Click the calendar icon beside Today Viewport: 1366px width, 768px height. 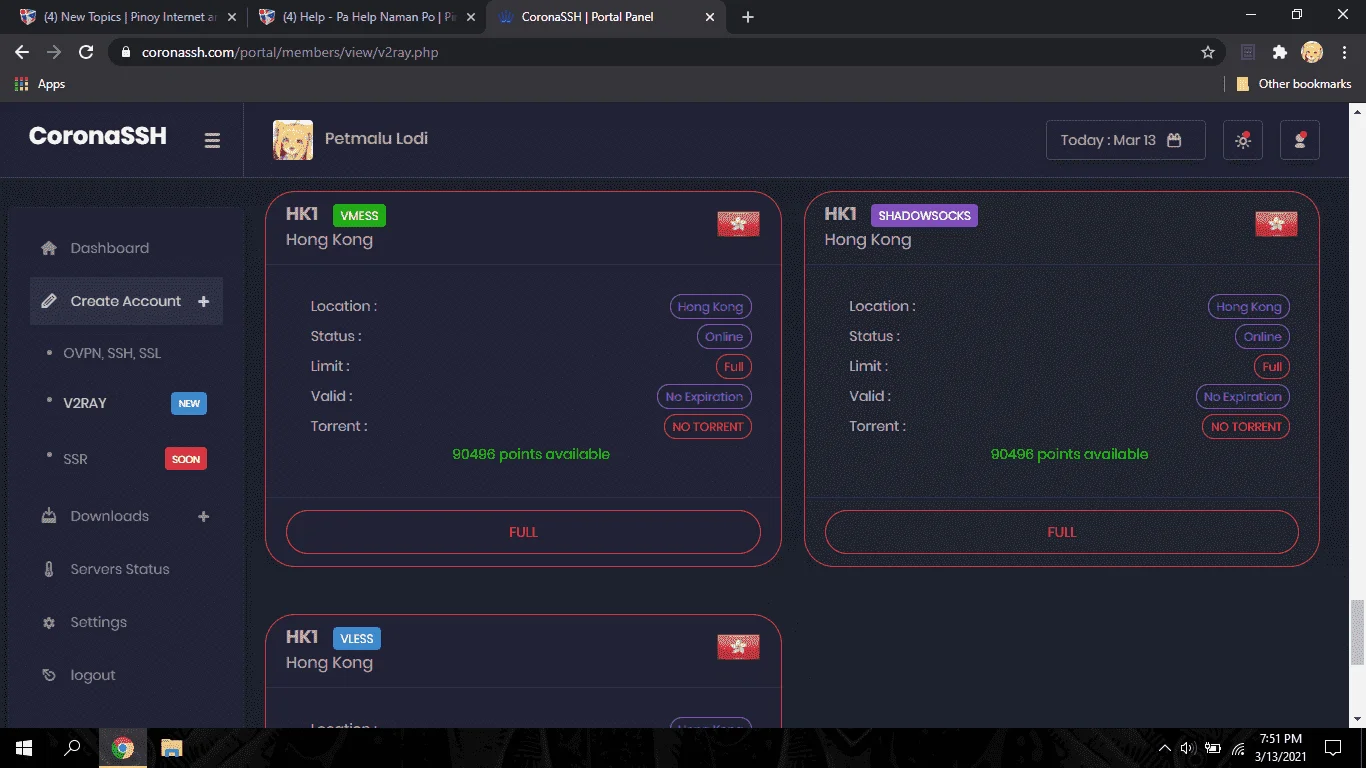pyautogui.click(x=1174, y=140)
